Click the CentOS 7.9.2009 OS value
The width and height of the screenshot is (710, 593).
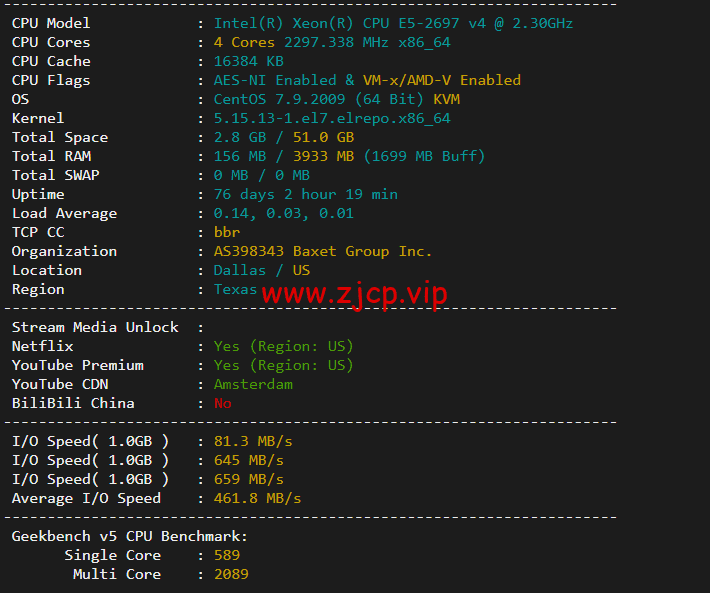point(279,99)
